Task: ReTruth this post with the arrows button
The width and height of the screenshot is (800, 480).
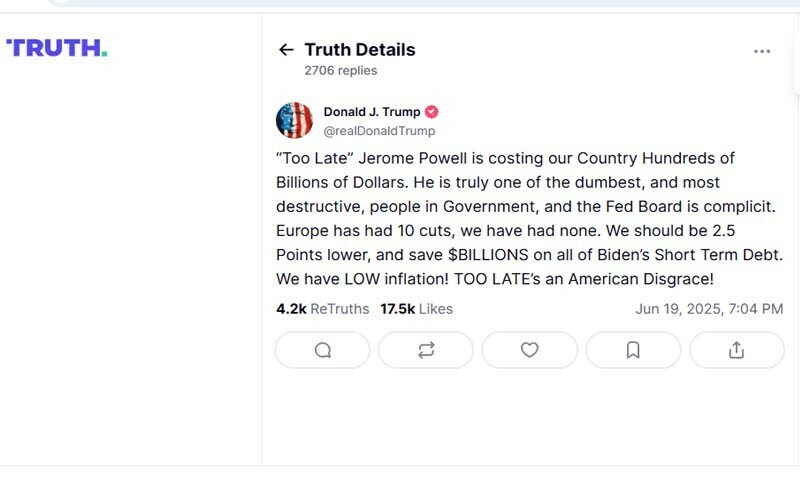Action: tap(426, 350)
